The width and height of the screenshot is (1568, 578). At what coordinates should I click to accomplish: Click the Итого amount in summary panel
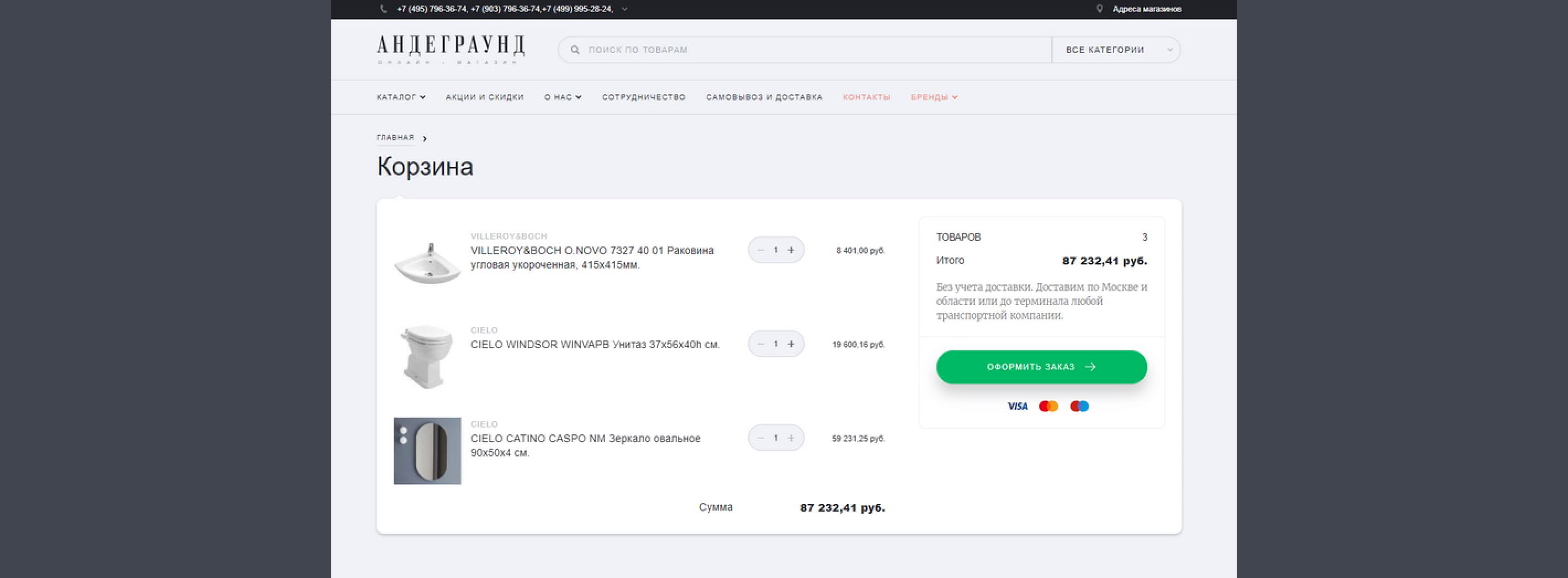point(1105,261)
